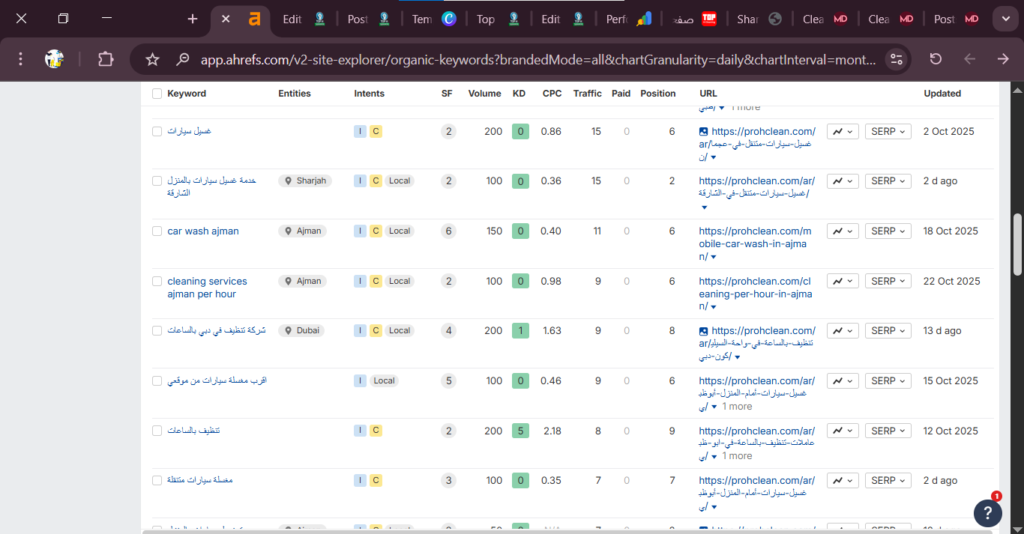
Task: Open the SERP dropdown for car wash ajman
Action: pyautogui.click(x=888, y=231)
